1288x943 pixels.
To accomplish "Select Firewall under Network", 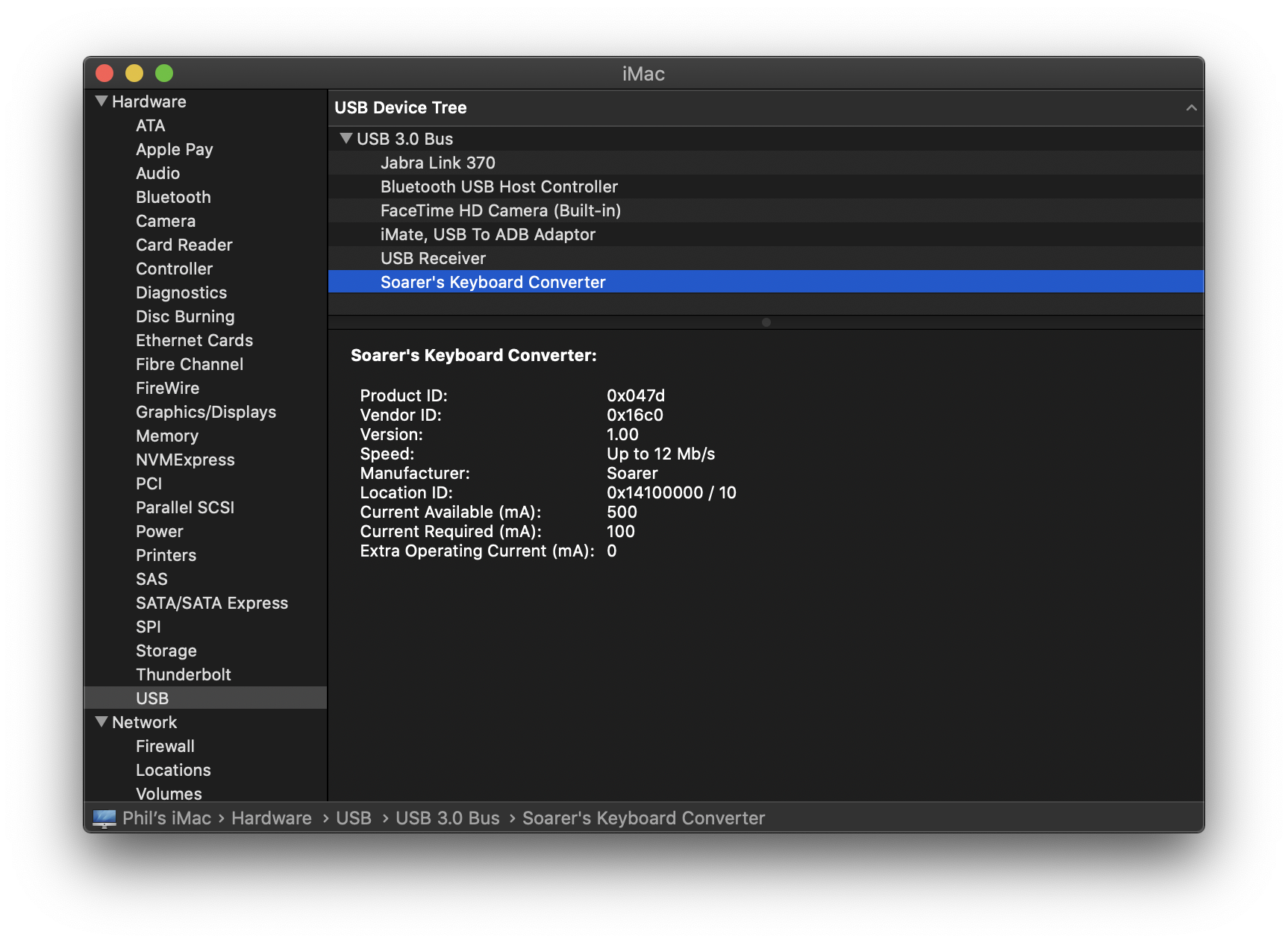I will point(165,745).
